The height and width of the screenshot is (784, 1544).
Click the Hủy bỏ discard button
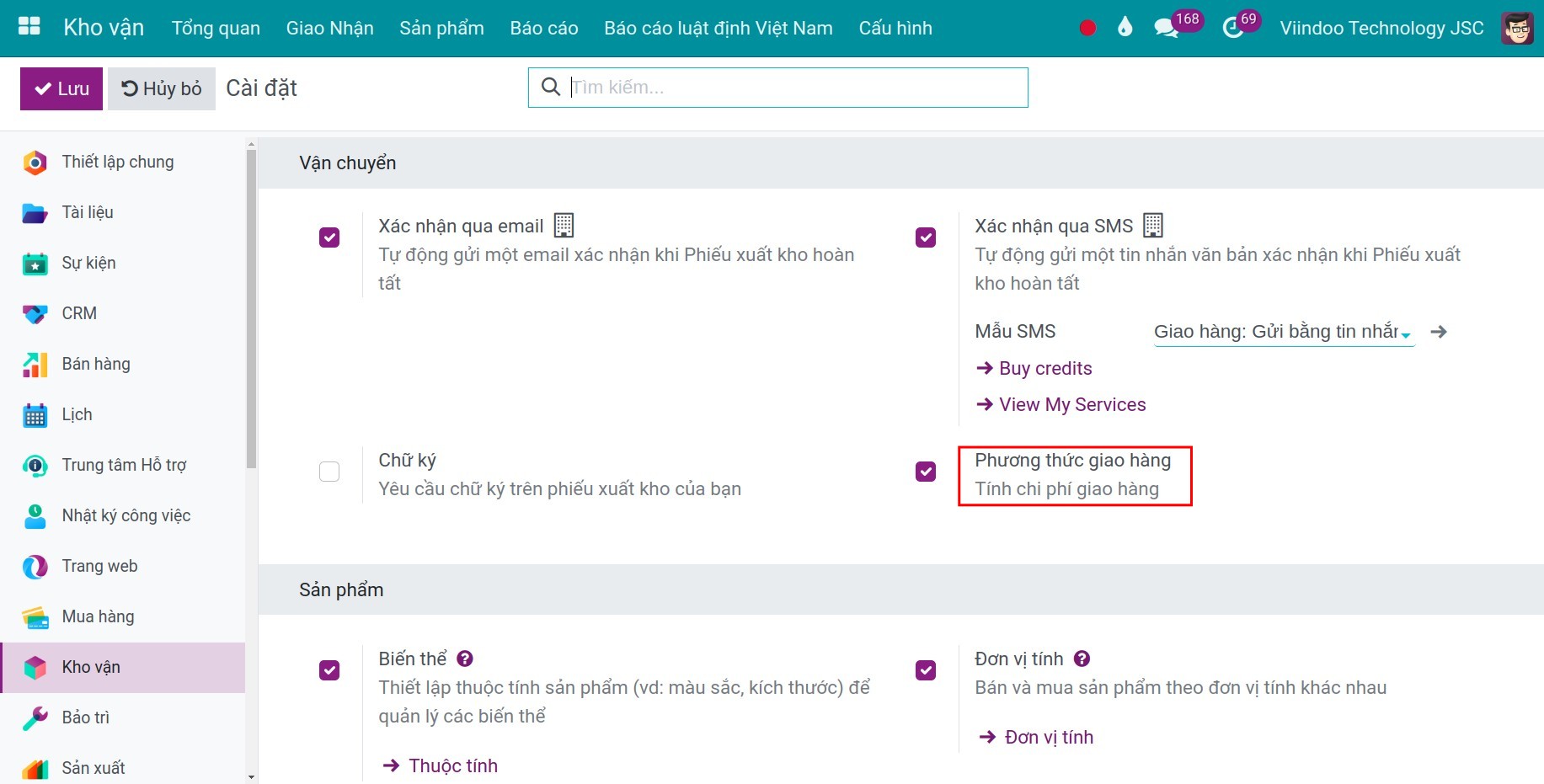tap(162, 88)
